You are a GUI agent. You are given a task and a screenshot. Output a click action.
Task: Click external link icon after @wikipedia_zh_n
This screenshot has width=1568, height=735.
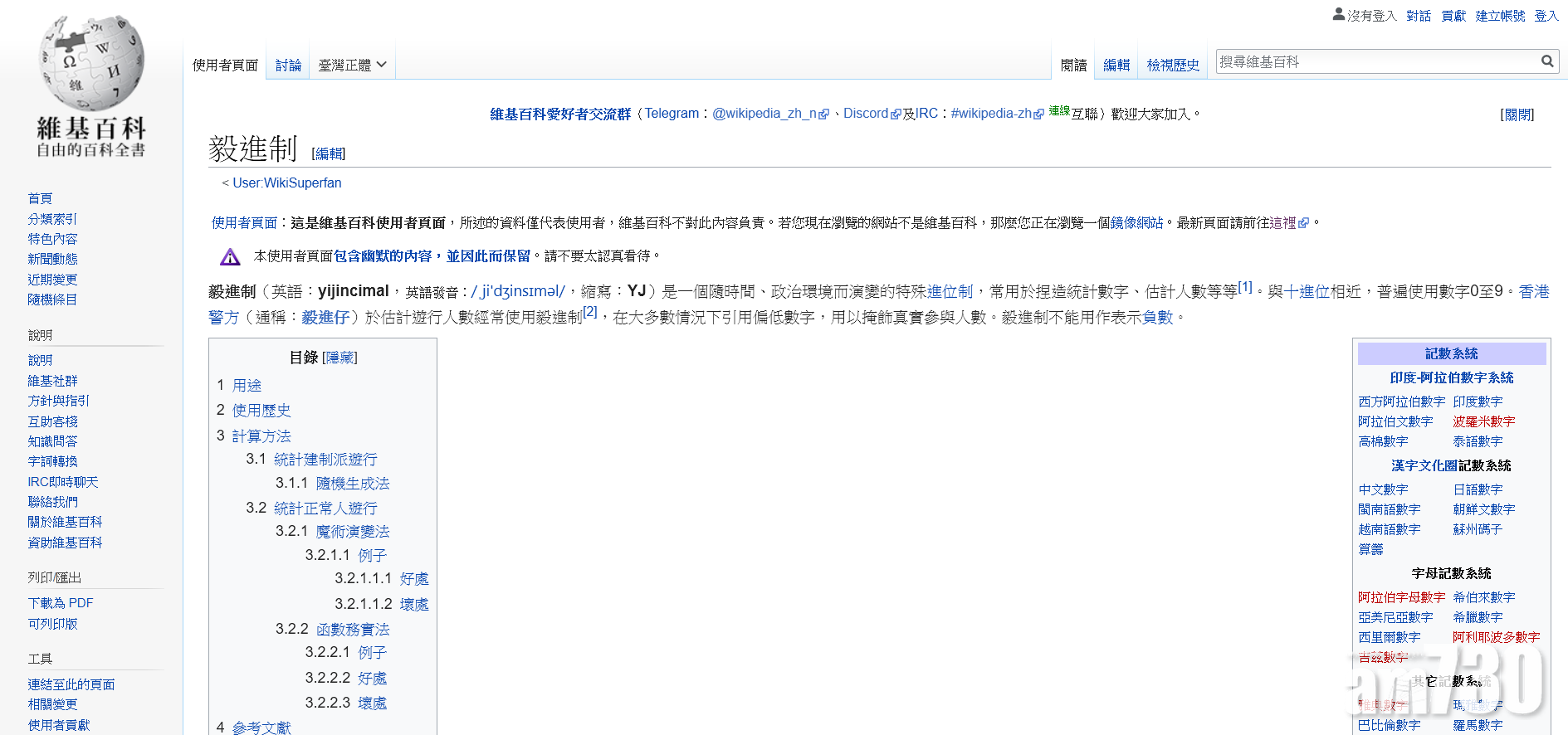[824, 114]
